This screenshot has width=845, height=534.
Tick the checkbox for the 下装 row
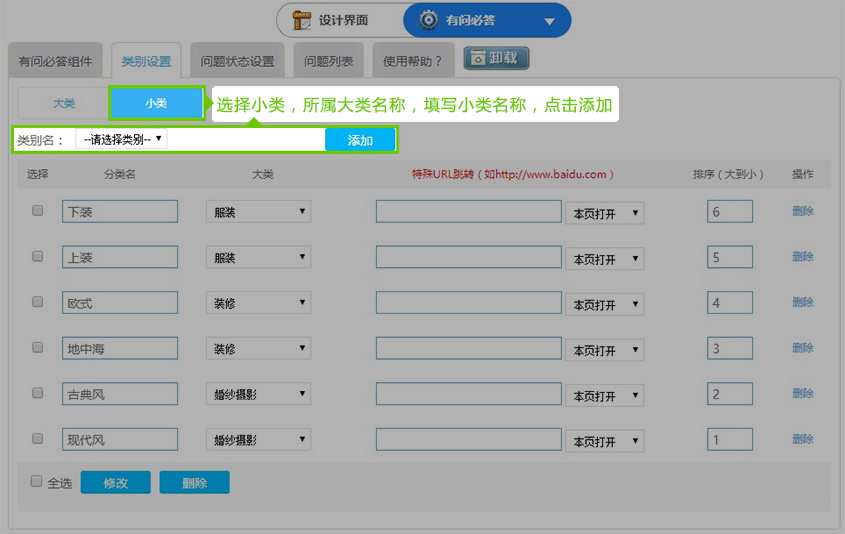[x=38, y=211]
